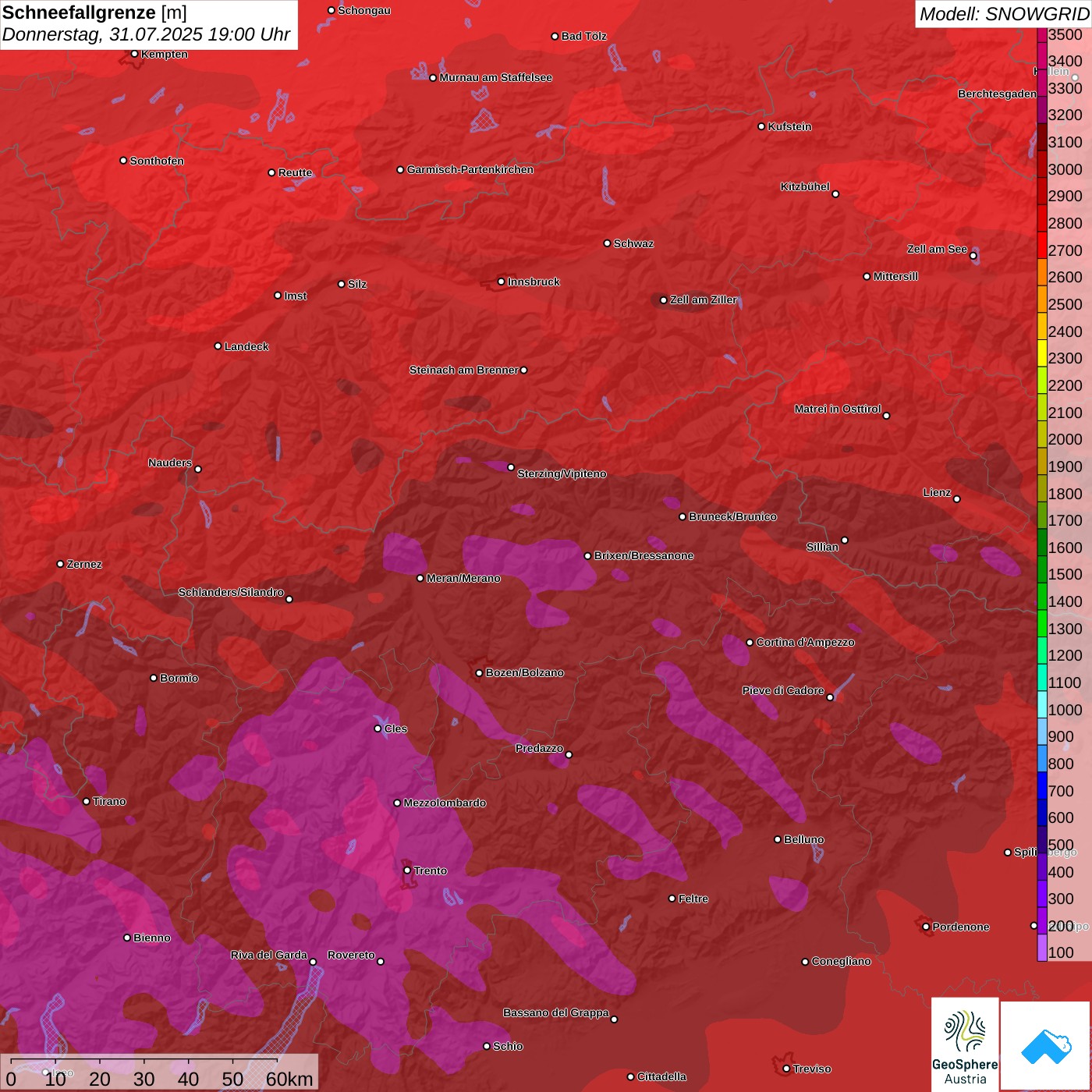The width and height of the screenshot is (1092, 1092).
Task: Click the 2300 m yellow legend swatch
Action: [x=1042, y=353]
